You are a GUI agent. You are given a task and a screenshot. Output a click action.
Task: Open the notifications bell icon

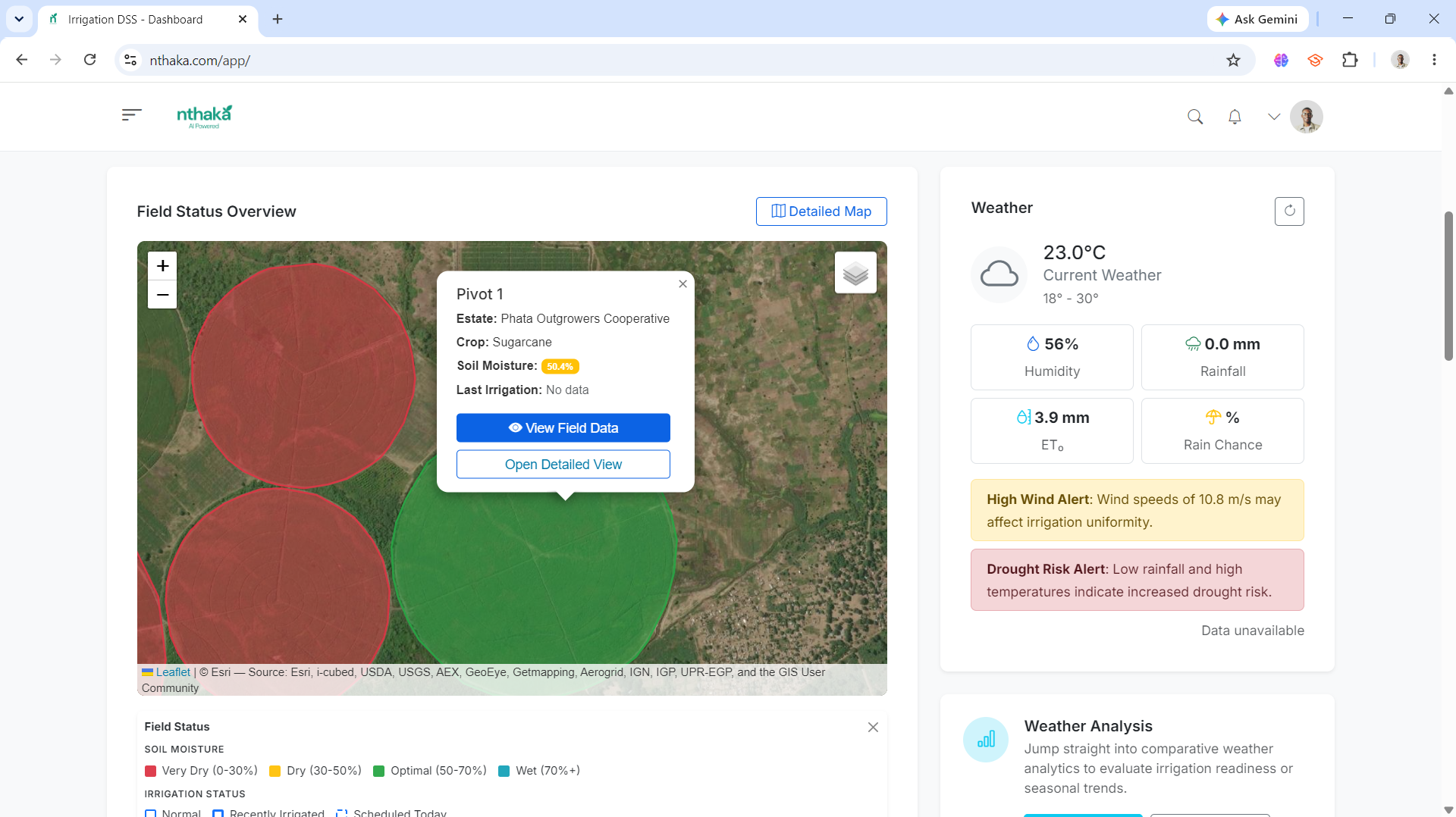[1235, 117]
